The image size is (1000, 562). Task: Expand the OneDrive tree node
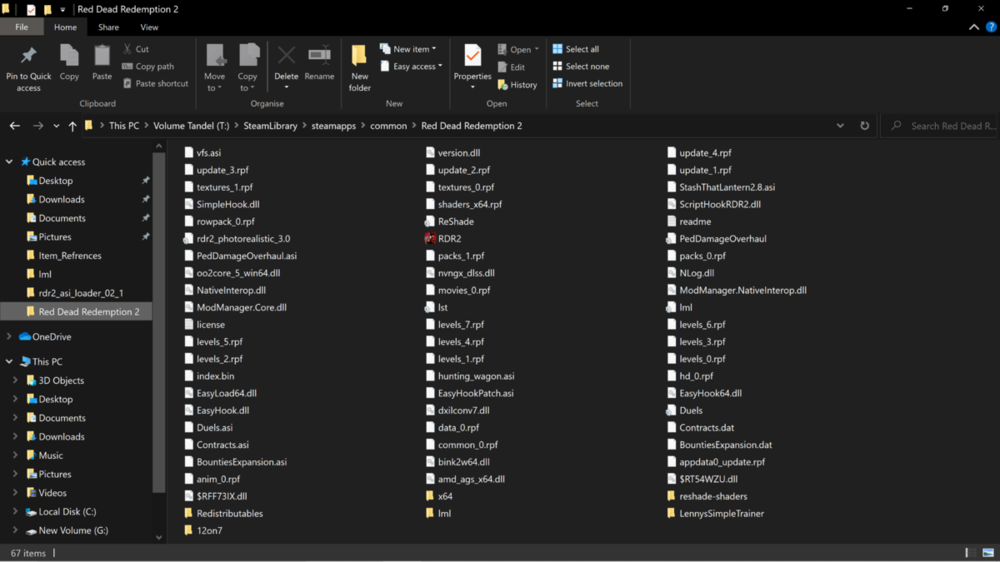point(10,337)
